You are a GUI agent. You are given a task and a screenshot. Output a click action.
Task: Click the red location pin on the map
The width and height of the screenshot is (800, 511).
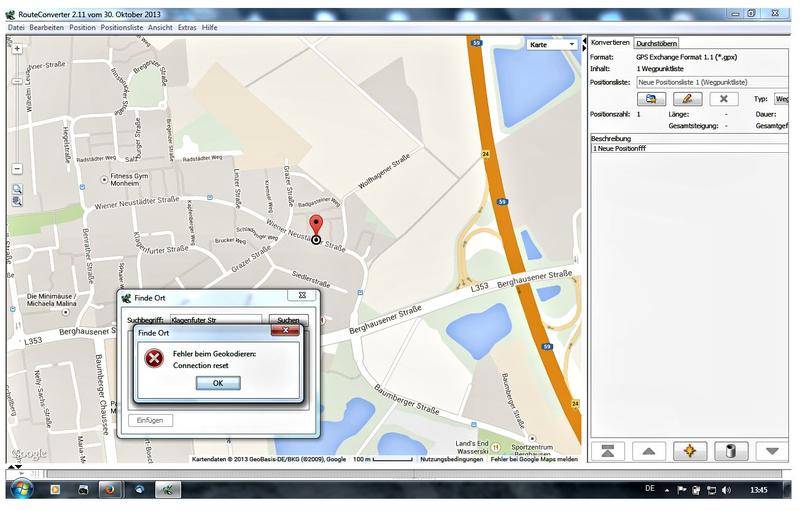316,224
